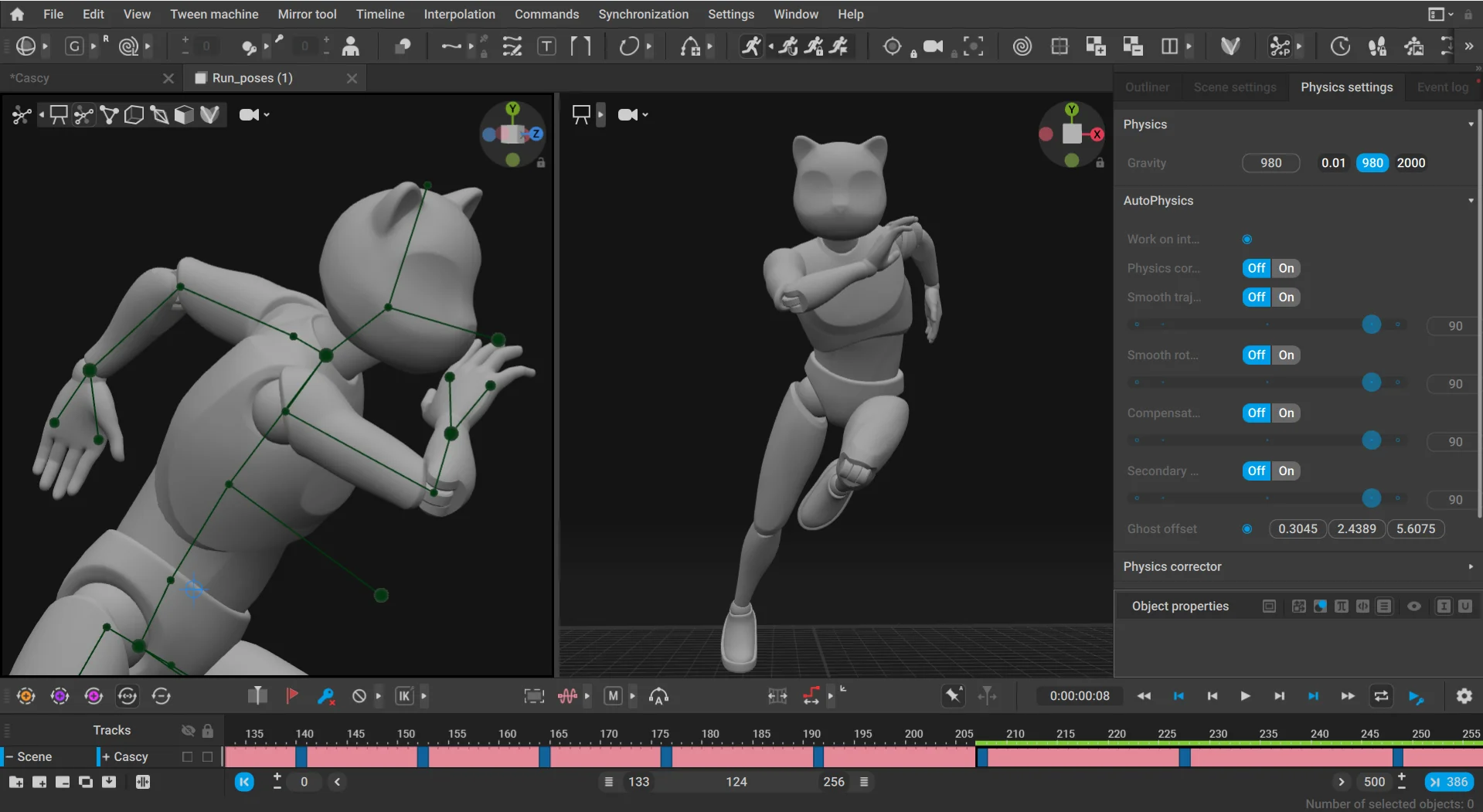1483x812 pixels.
Task: Turn on Physics corrector toggle
Action: click(x=1286, y=268)
